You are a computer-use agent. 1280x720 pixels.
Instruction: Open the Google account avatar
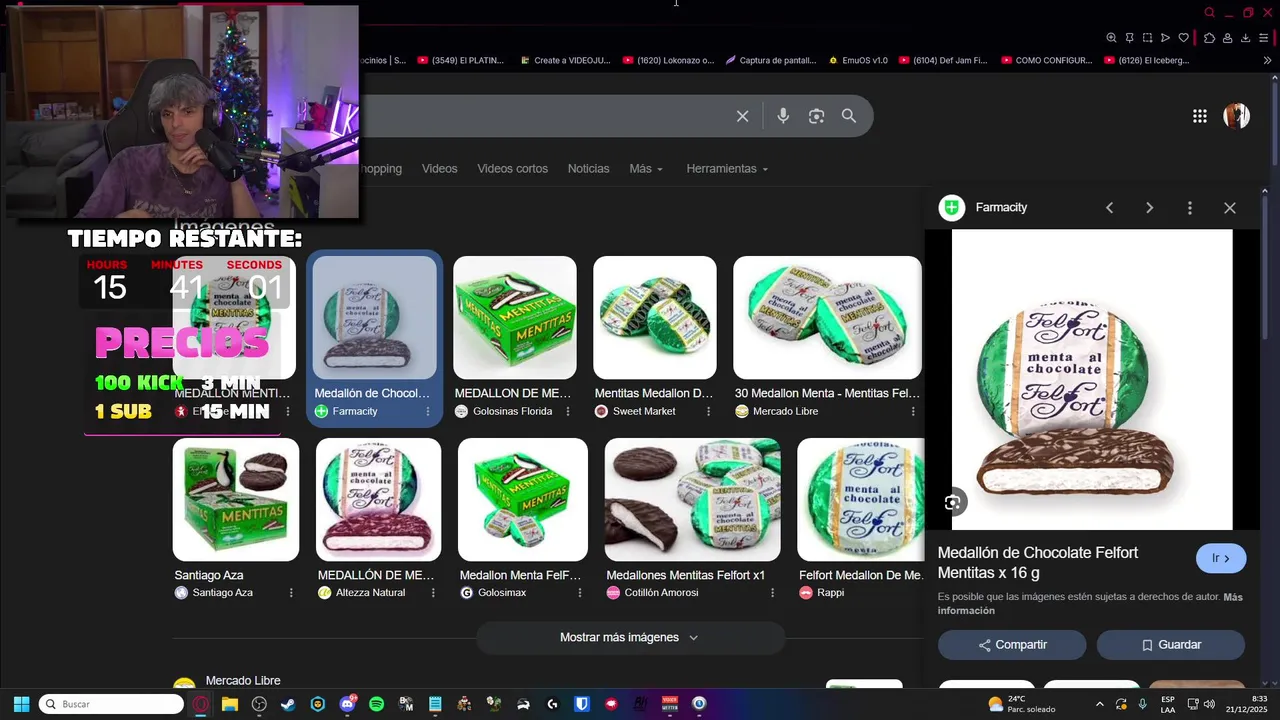tap(1236, 116)
